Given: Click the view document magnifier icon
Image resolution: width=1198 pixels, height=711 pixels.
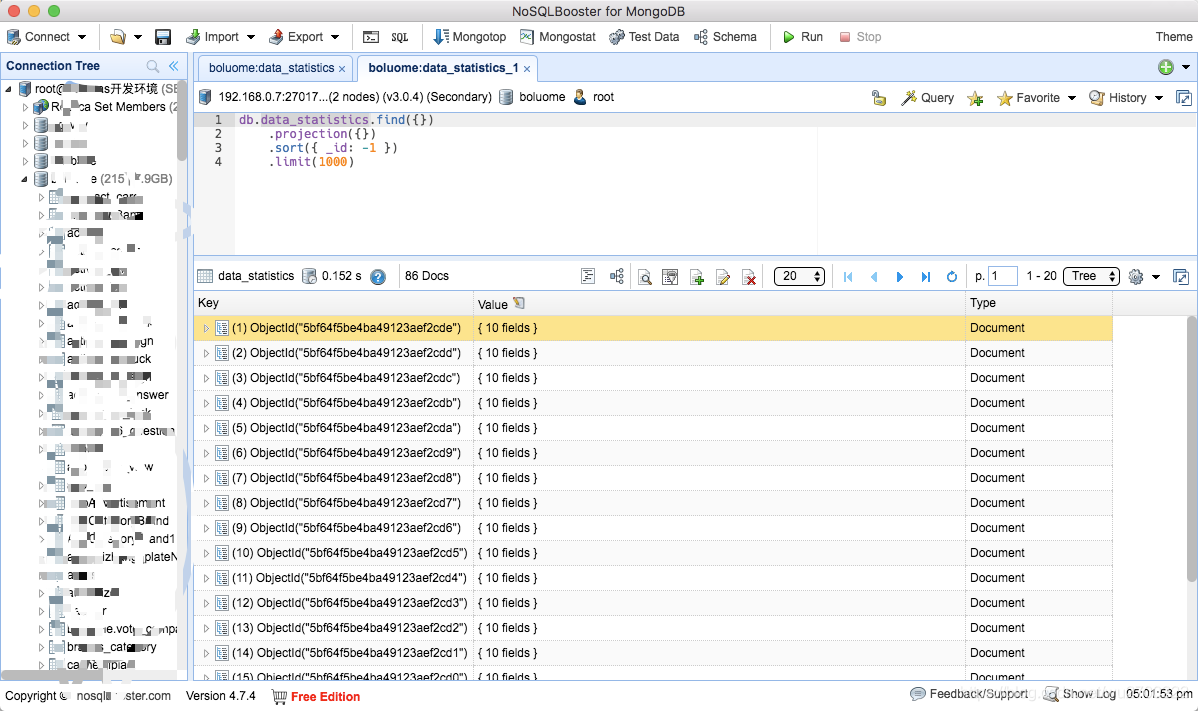Looking at the screenshot, I should pyautogui.click(x=645, y=276).
